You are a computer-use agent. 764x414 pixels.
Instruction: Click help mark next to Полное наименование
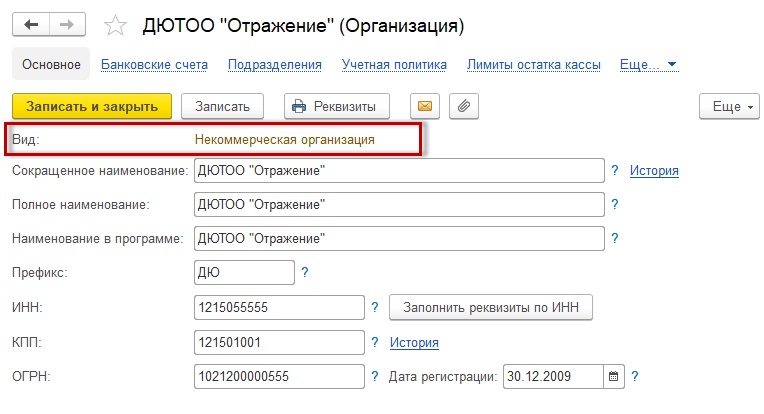[615, 205]
